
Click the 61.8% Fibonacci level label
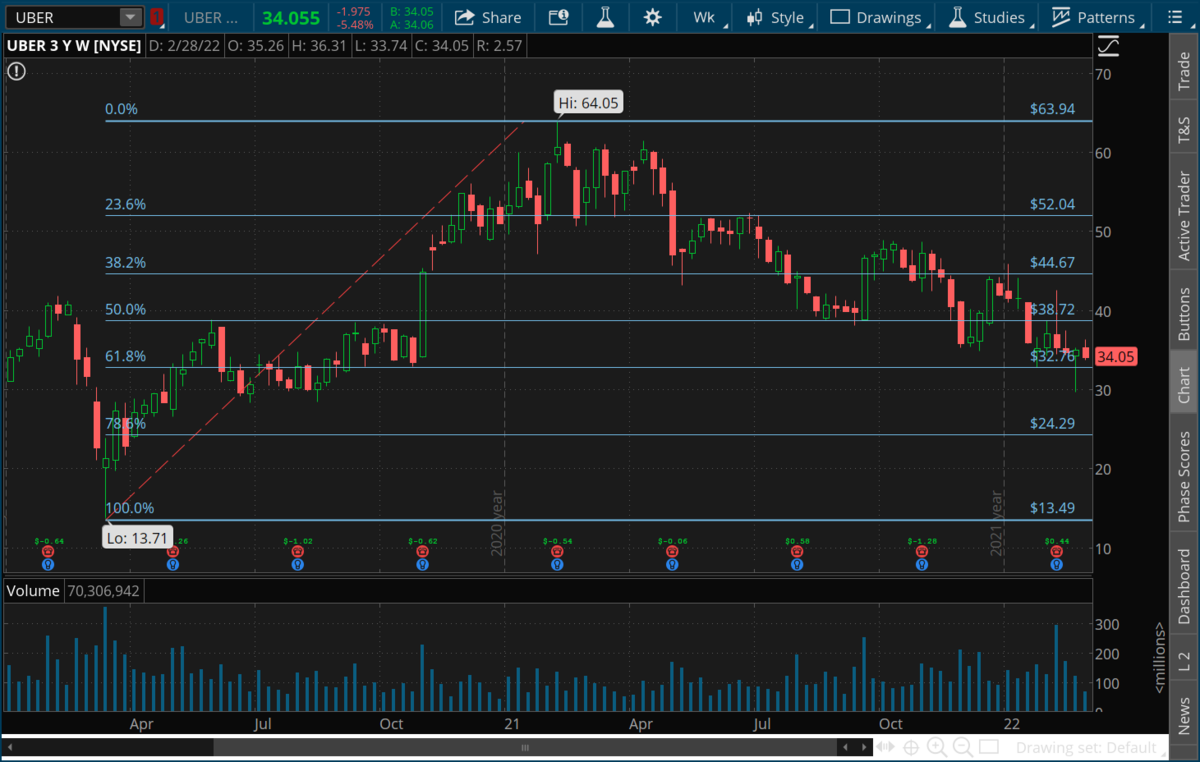point(126,356)
